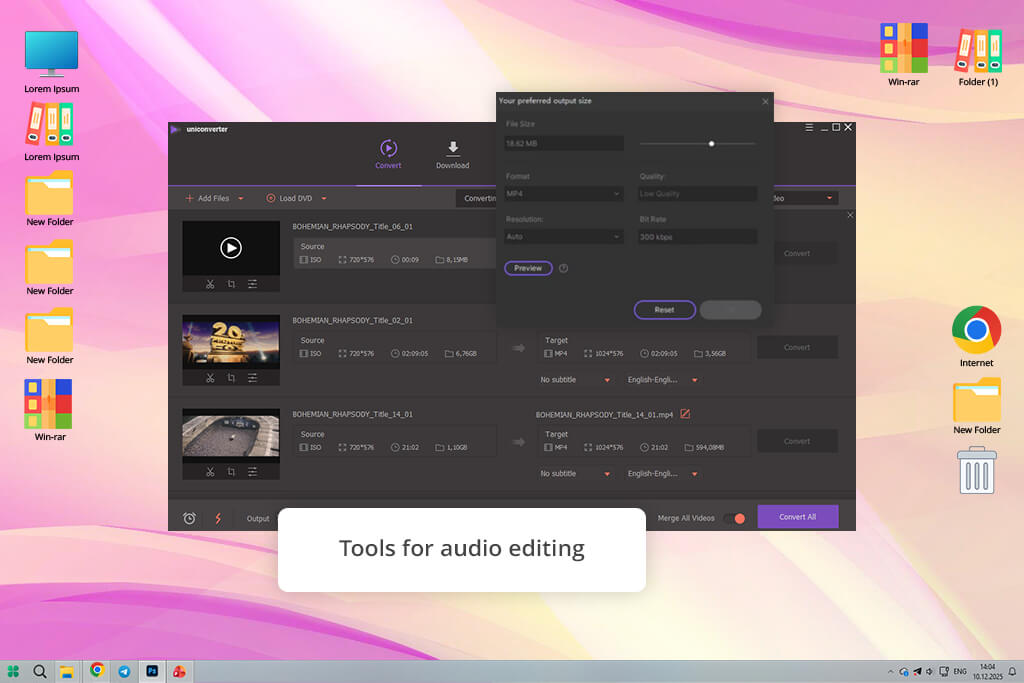Viewport: 1024px width, 683px height.
Task: Toggle high speed conversion lightning icon
Action: [218, 518]
